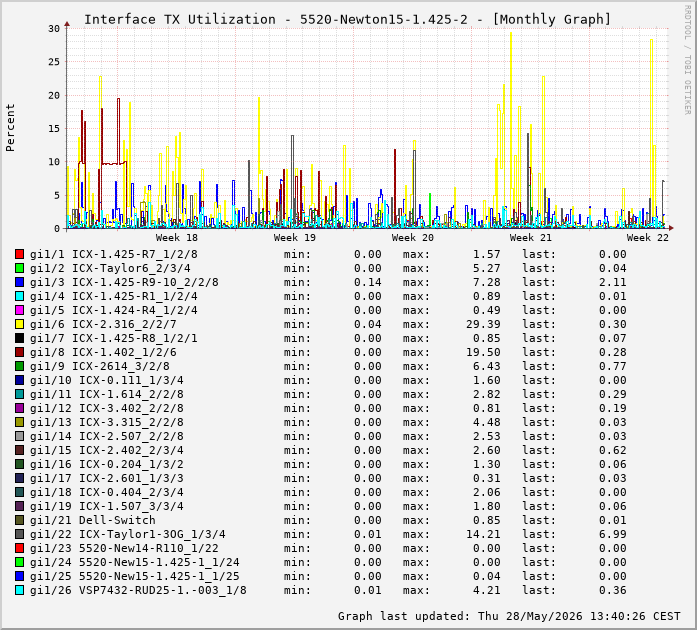This screenshot has height=630, width=697.
Task: Click the last value 6.99 for gi1/22
Action: (x=613, y=534)
